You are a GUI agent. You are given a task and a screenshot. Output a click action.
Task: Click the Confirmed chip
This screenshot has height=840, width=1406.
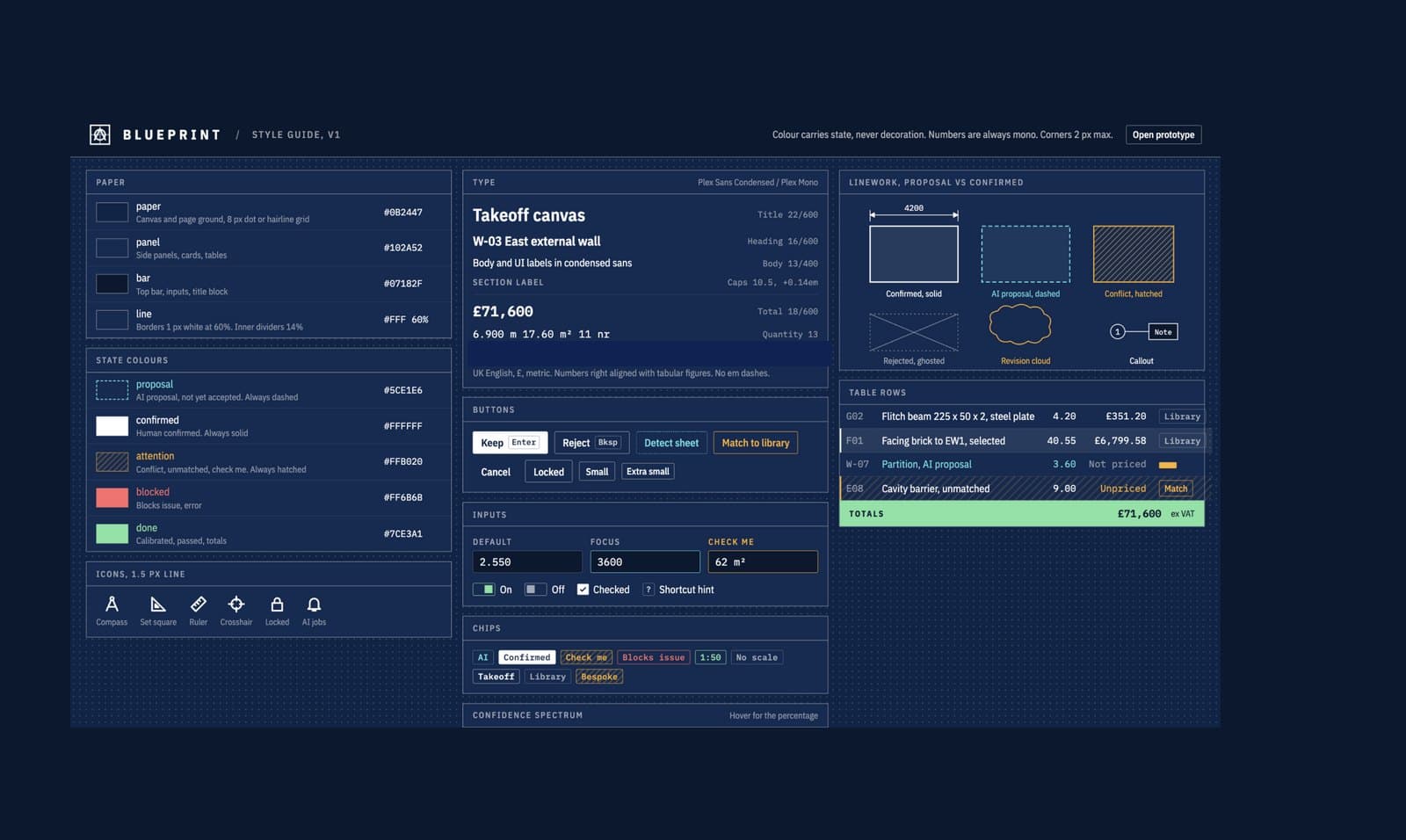coord(527,657)
